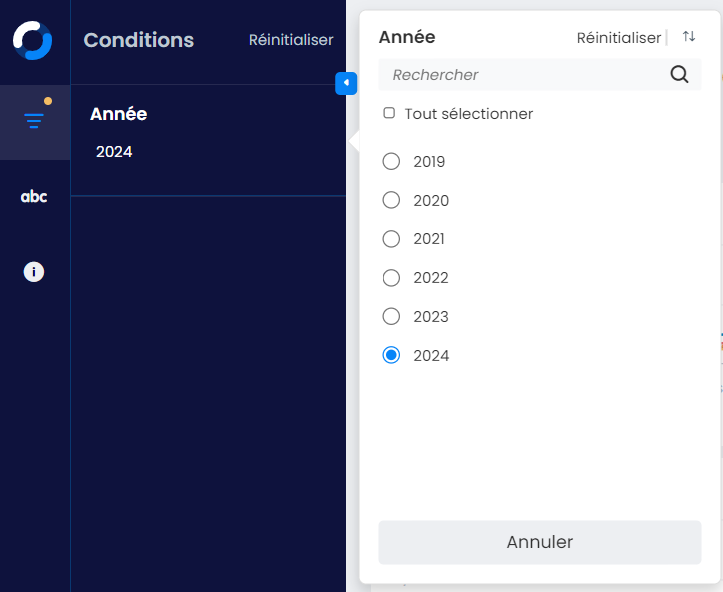Click Réinitialiser in the Année popup

618,38
